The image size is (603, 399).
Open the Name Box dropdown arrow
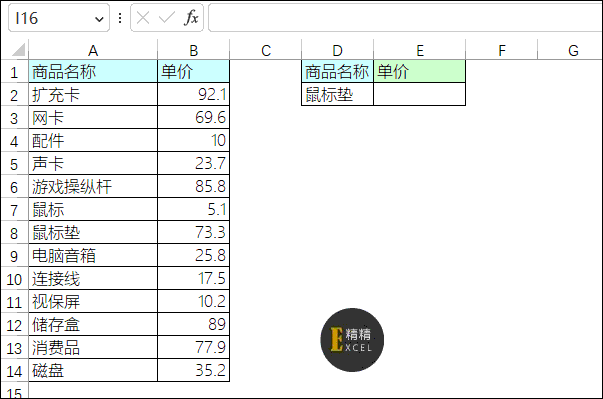coord(99,19)
